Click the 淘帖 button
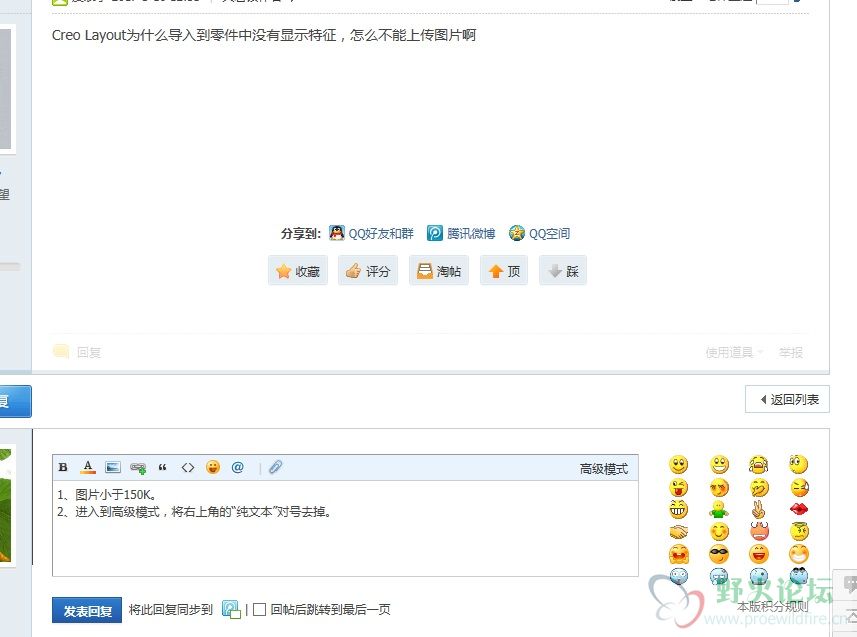Image resolution: width=857 pixels, height=637 pixels. pos(439,271)
